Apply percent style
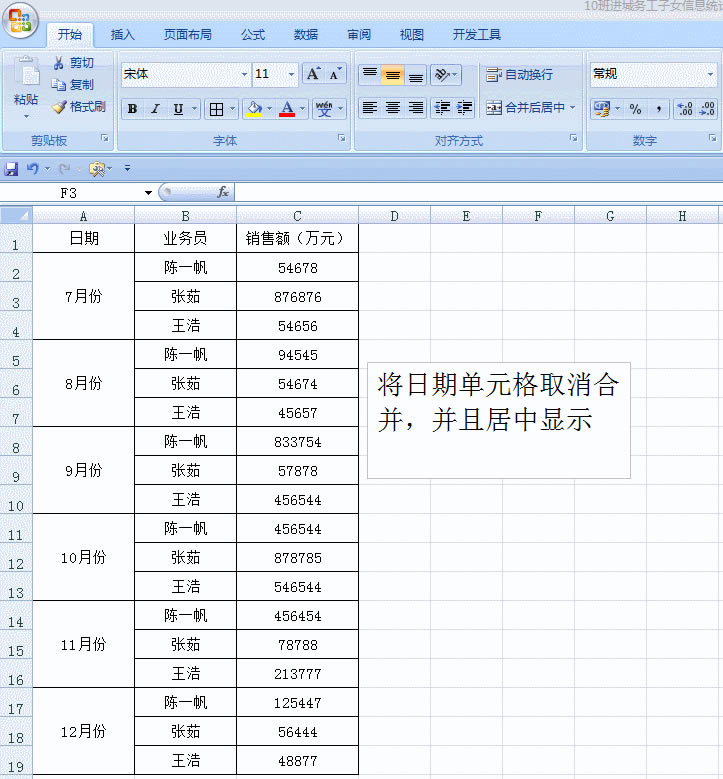Image resolution: width=723 pixels, height=779 pixels. (x=635, y=109)
